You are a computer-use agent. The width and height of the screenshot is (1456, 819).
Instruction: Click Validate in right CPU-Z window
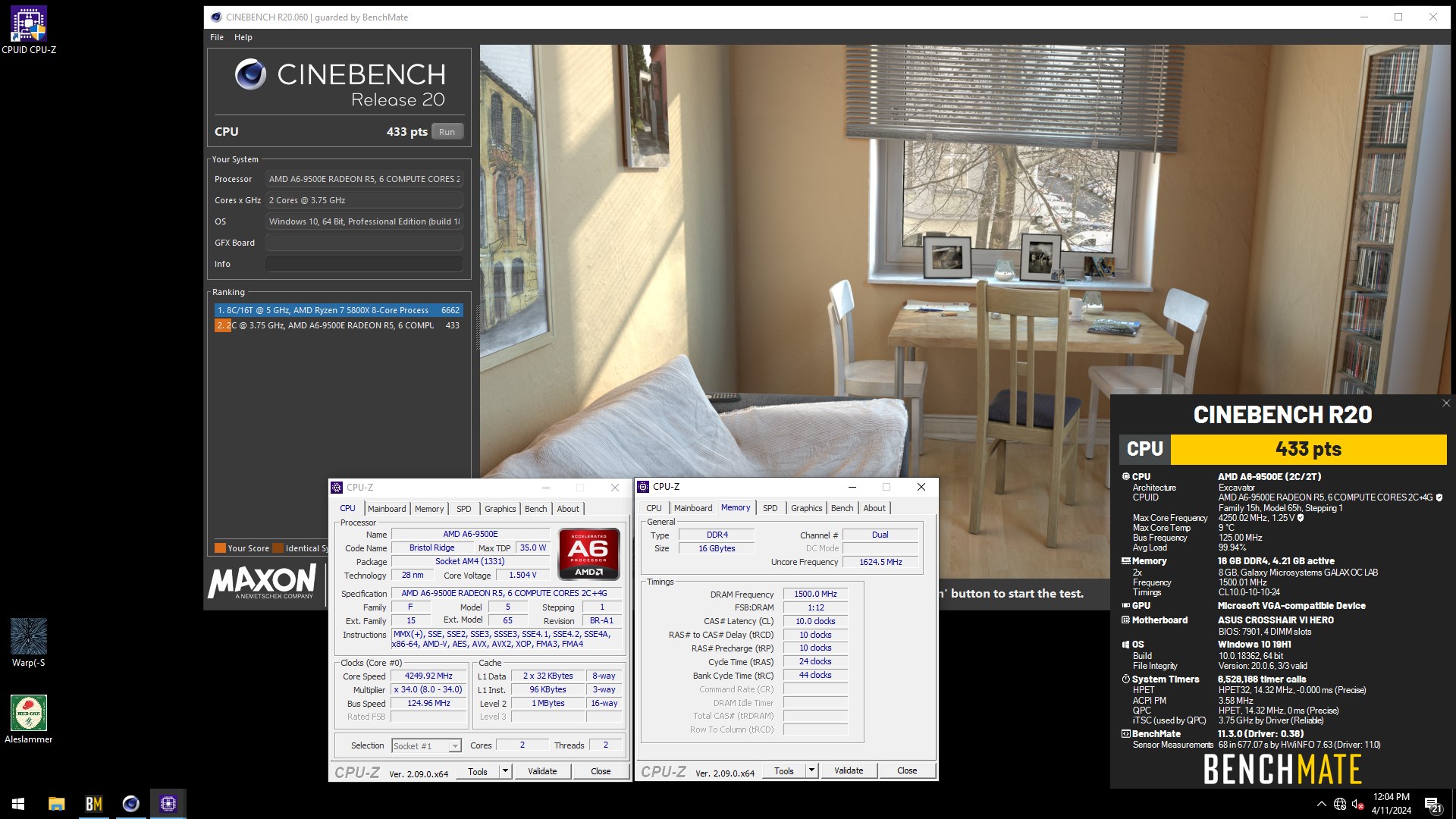[x=849, y=770]
